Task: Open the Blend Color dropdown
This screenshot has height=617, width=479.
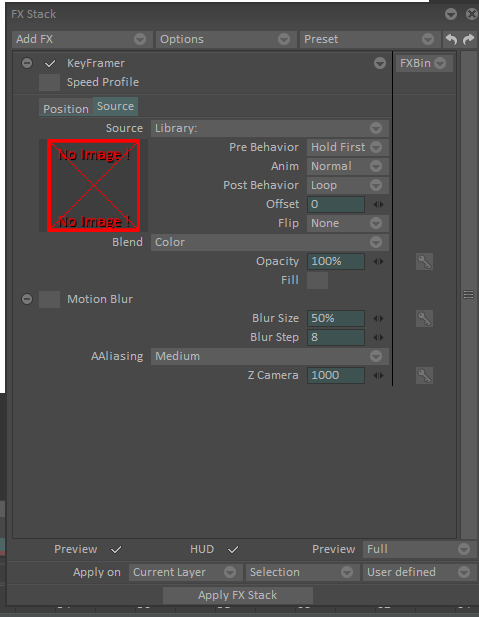Action: click(x=270, y=242)
